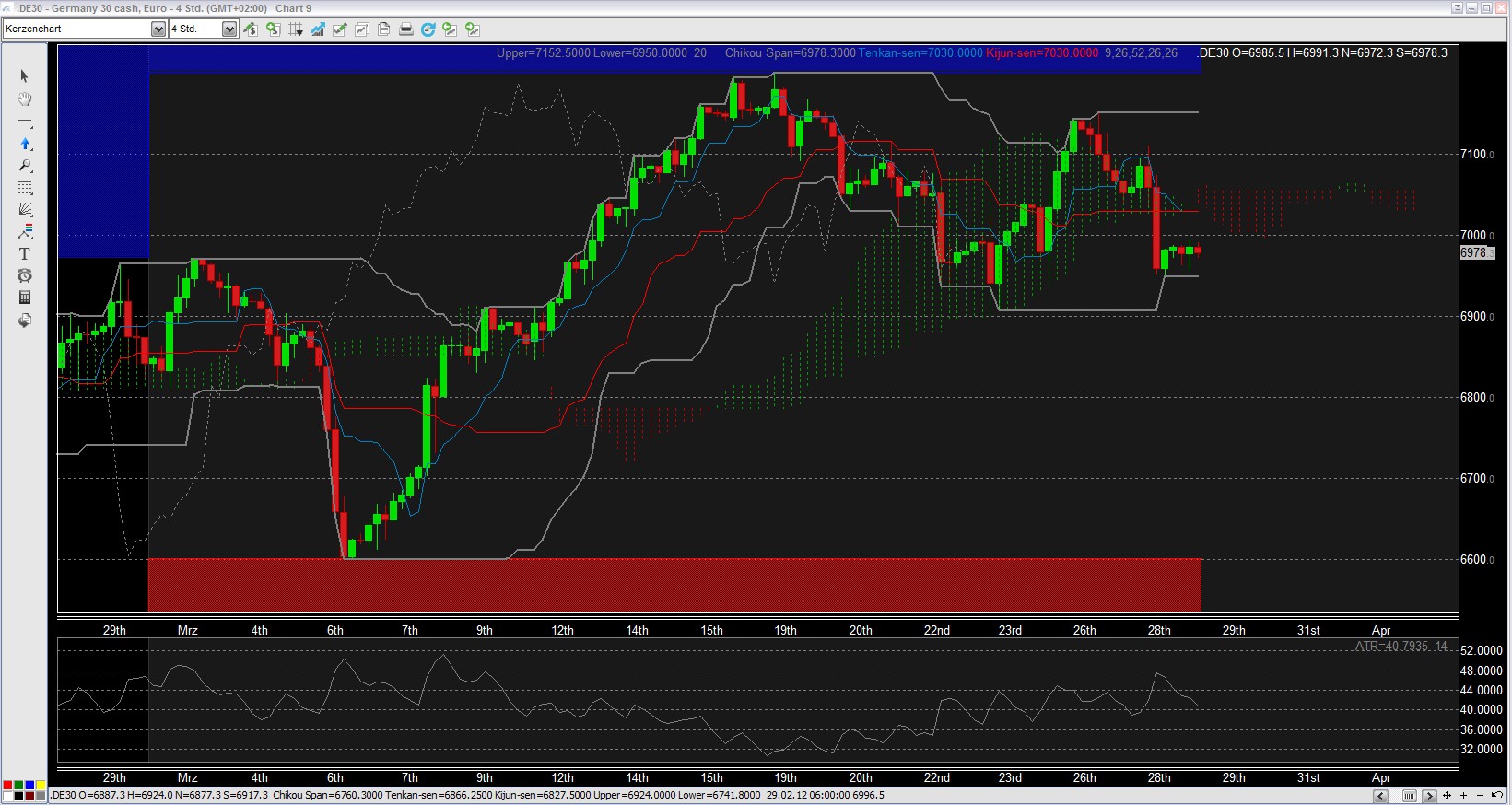1512x805 pixels.
Task: Pick the magnifier zoom tool
Action: (25, 166)
